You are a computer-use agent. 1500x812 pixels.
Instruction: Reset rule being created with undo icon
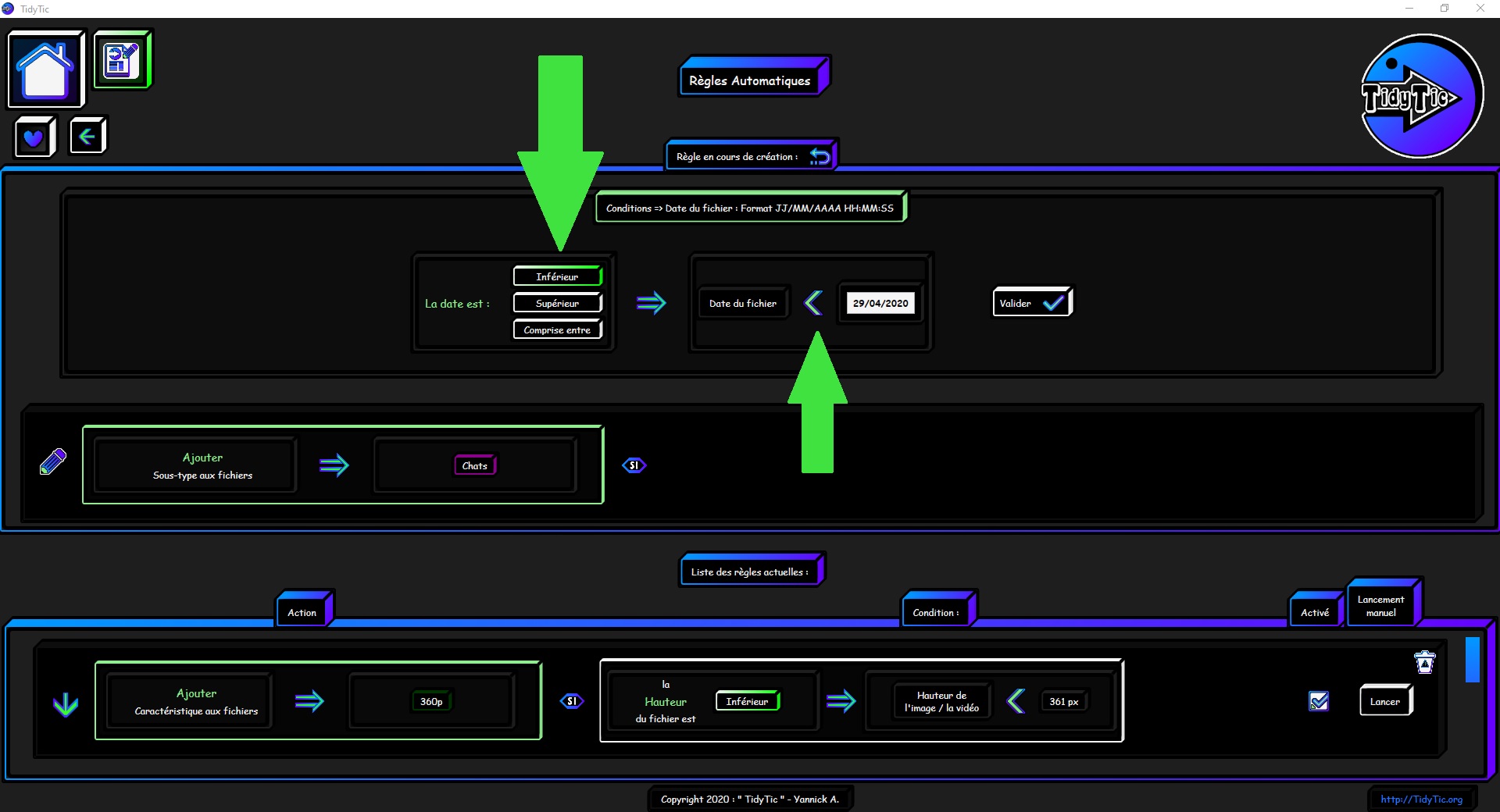(820, 156)
